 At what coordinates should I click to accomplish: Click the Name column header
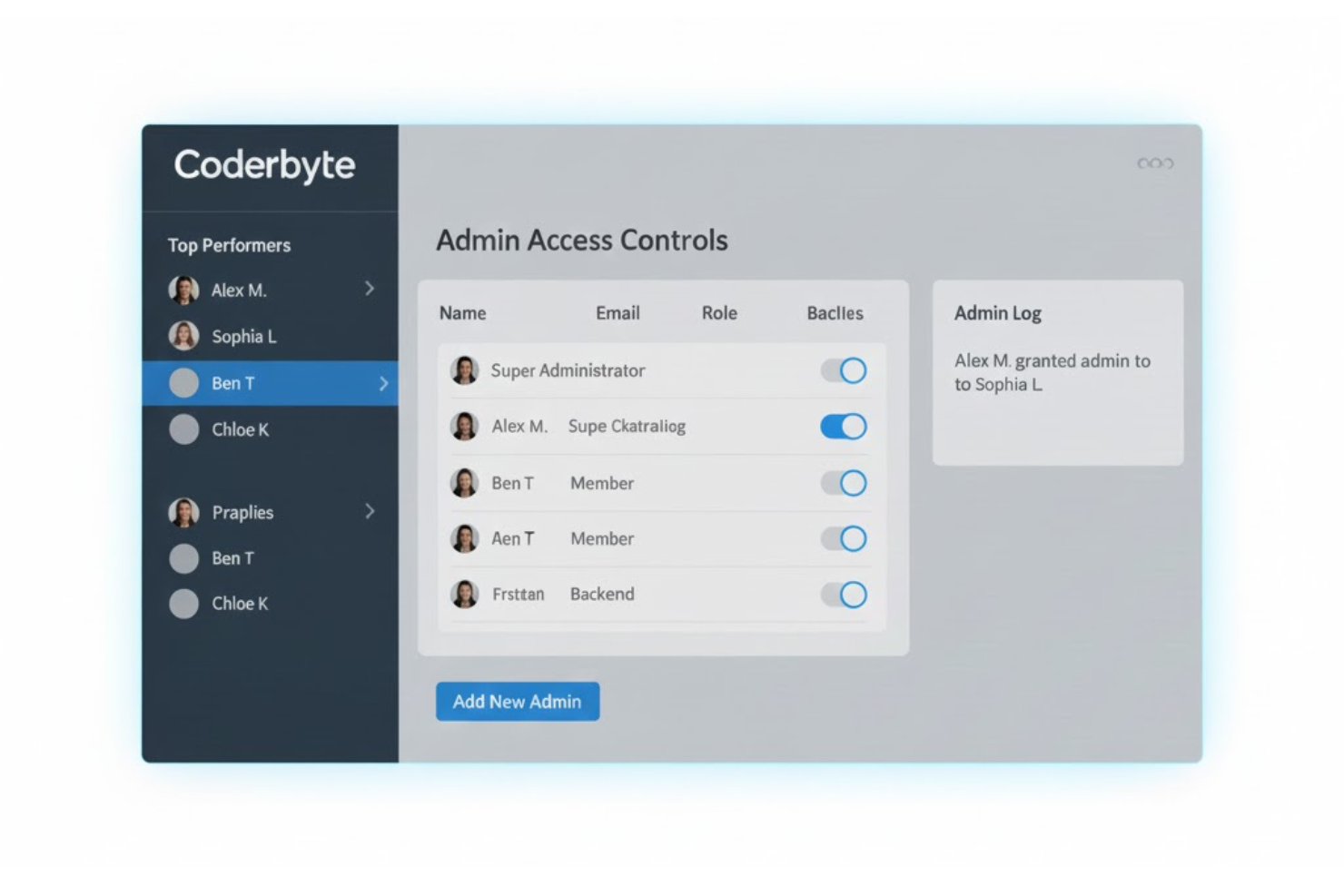(462, 313)
